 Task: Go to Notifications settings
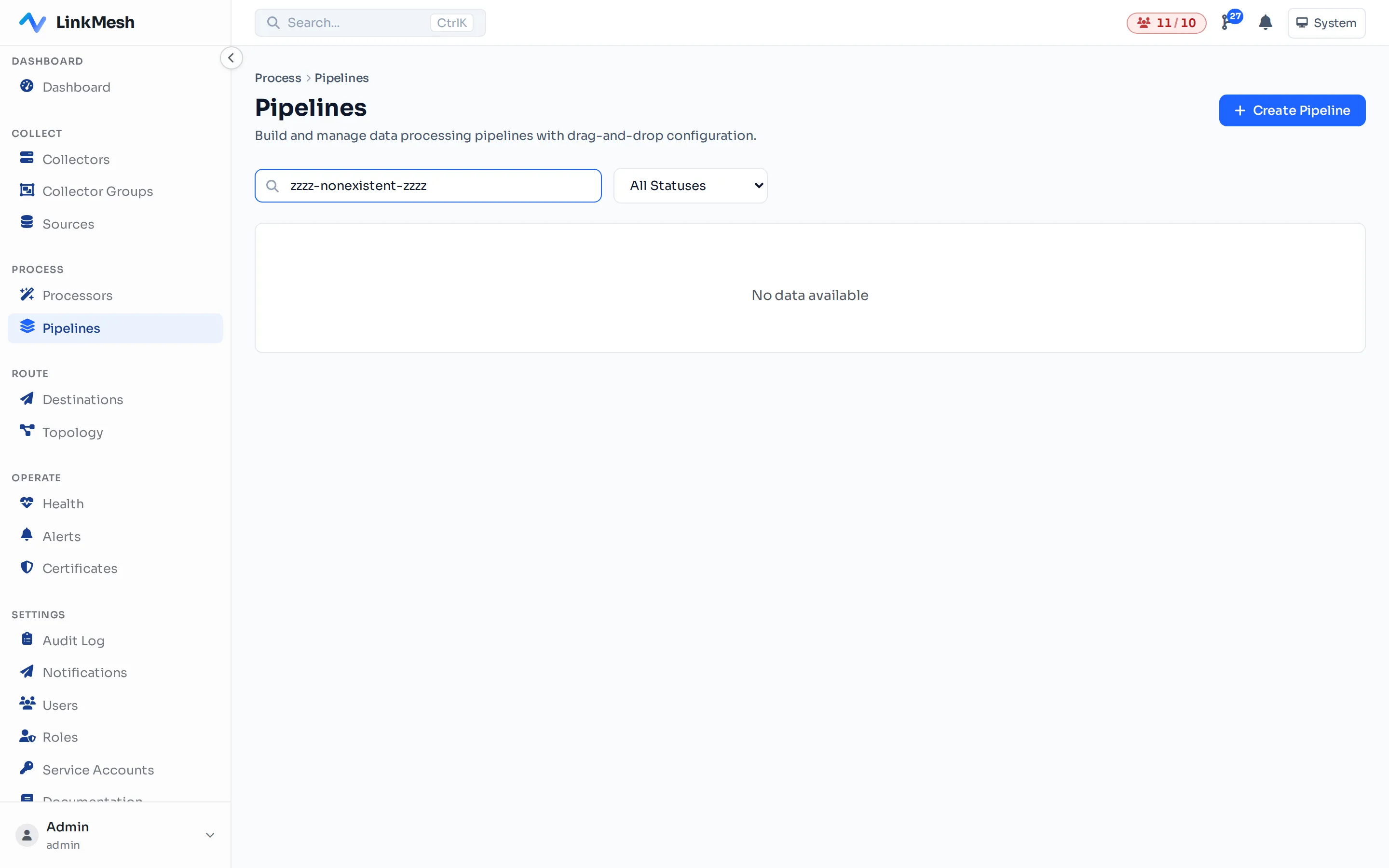tap(115, 672)
